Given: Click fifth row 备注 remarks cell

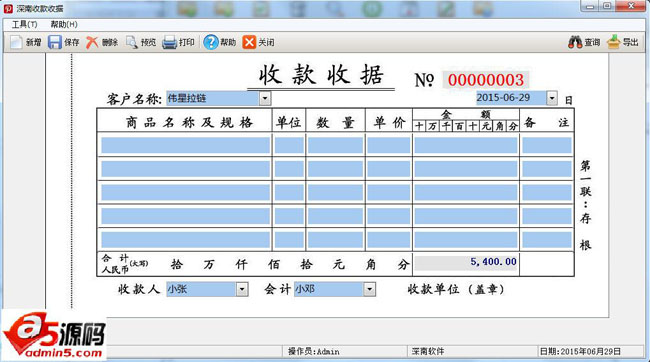Looking at the screenshot, I should click(x=546, y=240).
